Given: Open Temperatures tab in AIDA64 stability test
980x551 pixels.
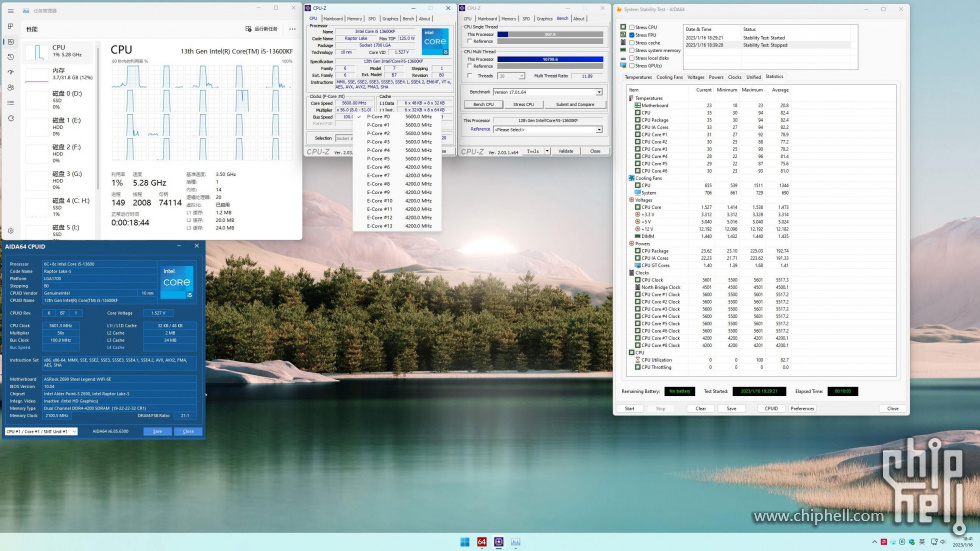Looking at the screenshot, I should click(x=638, y=77).
